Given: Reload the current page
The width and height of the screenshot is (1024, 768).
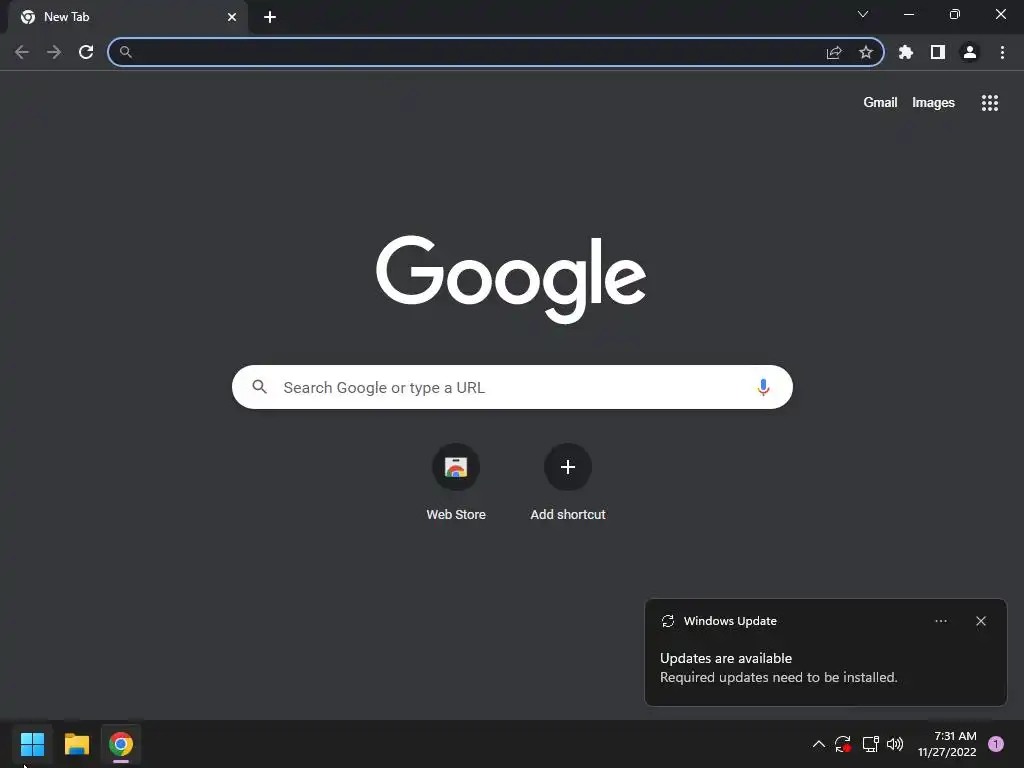Looking at the screenshot, I should coord(86,52).
